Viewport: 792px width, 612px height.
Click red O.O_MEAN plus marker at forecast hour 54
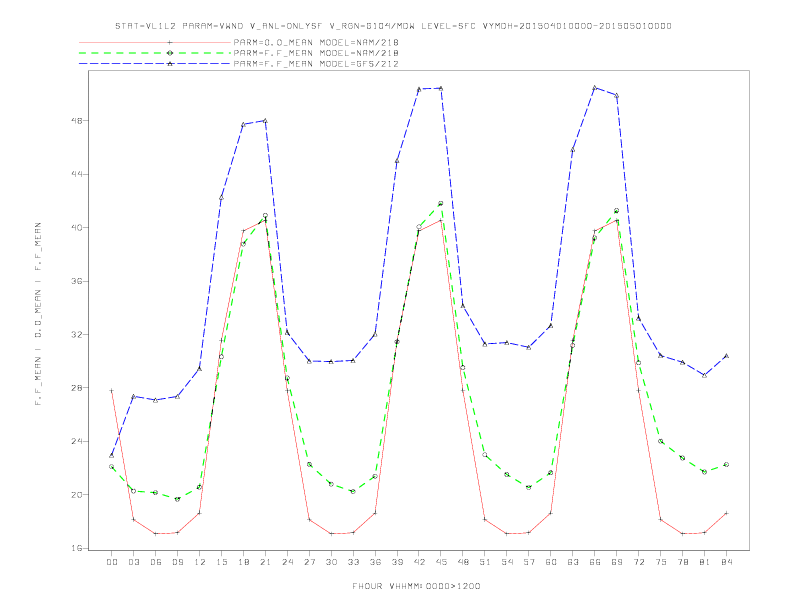[507, 533]
